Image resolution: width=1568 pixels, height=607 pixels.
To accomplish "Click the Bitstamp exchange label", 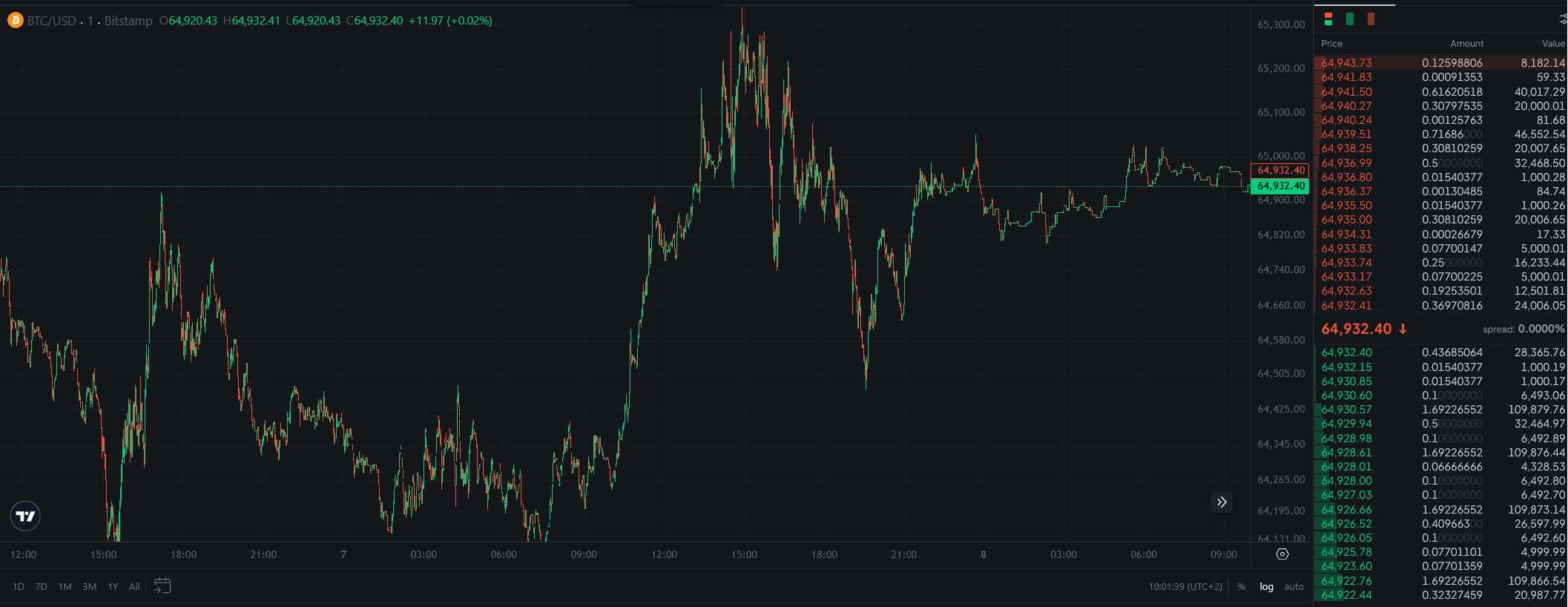I will [x=128, y=21].
